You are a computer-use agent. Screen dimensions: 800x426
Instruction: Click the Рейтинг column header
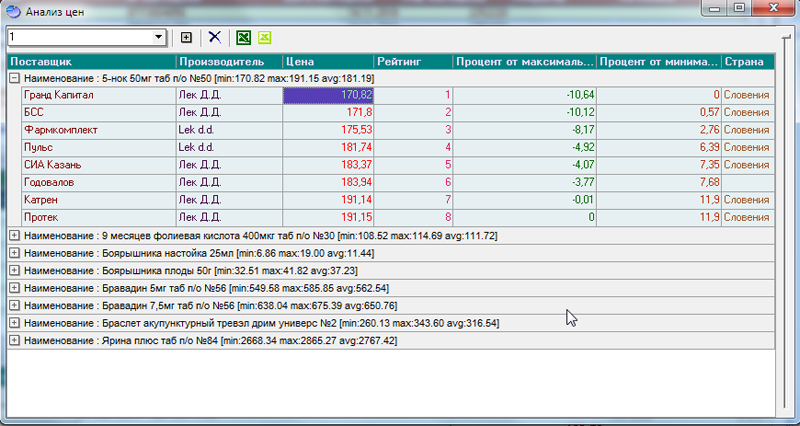tap(414, 61)
